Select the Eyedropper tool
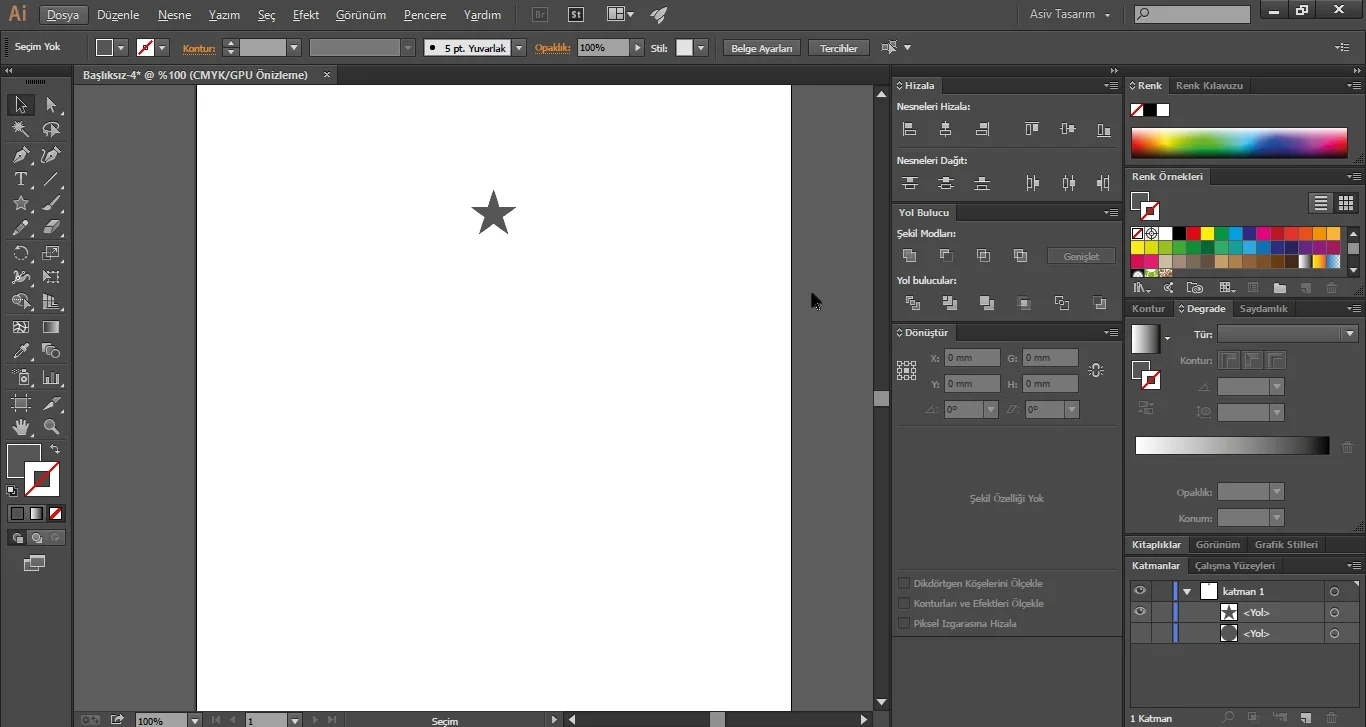Image resolution: width=1366 pixels, height=727 pixels. coord(20,351)
